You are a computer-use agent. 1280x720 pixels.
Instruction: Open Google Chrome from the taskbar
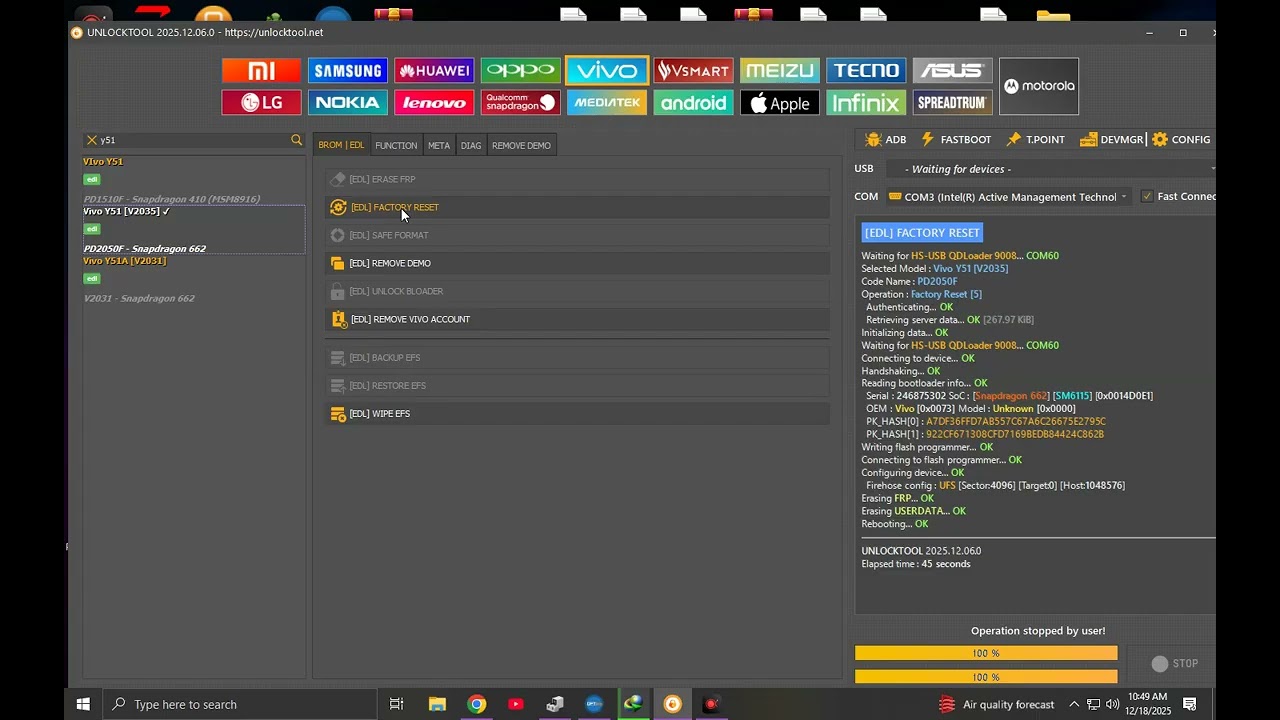[x=476, y=704]
